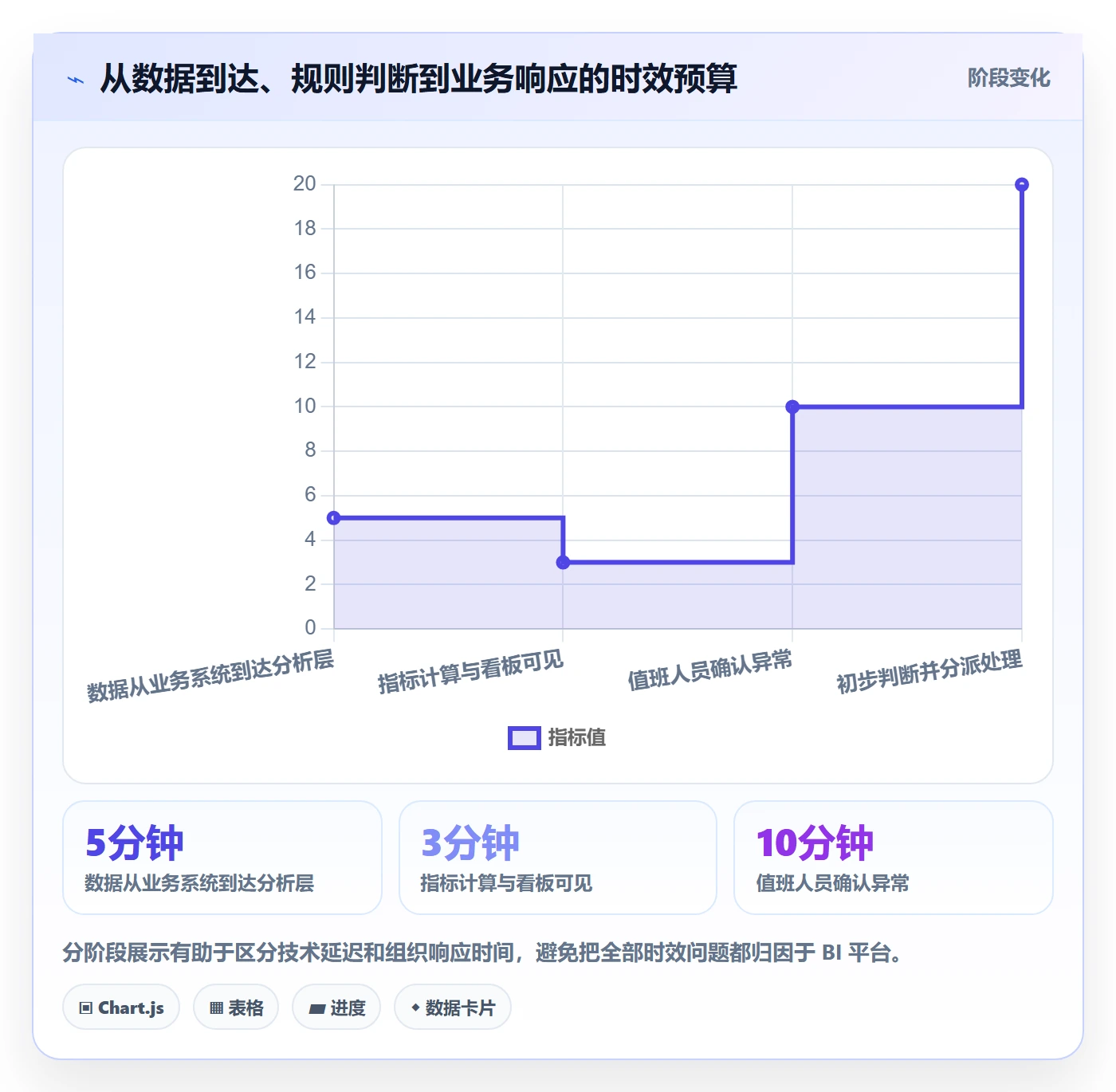Click the 表格 tag
Screen dimensions: 1116x1092
tap(236, 1008)
